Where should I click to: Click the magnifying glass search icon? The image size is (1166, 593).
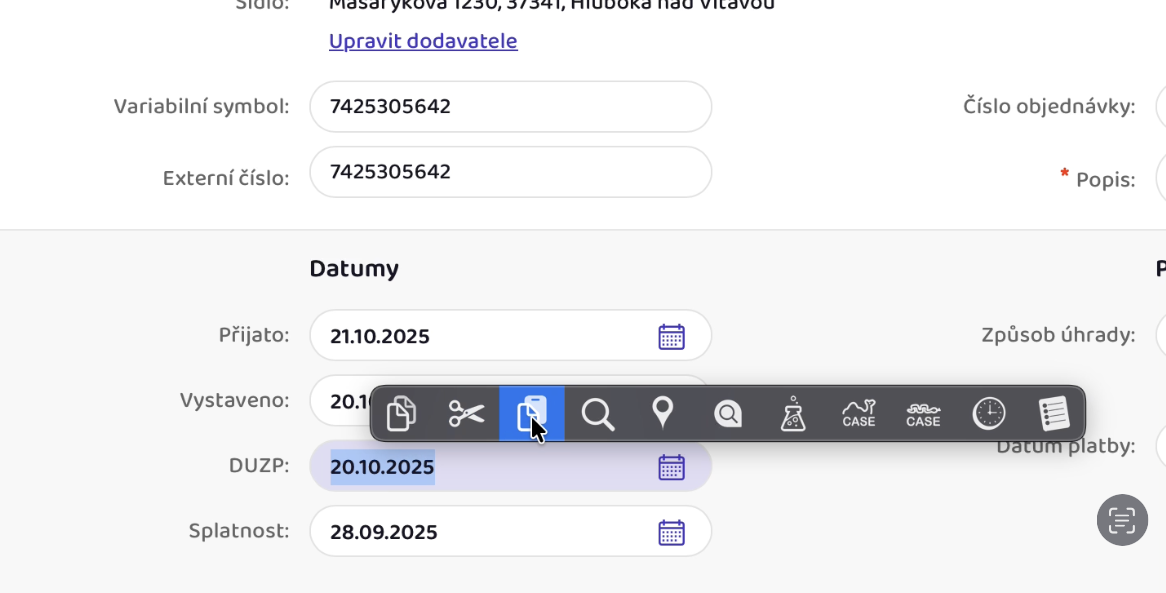pyautogui.click(x=597, y=413)
